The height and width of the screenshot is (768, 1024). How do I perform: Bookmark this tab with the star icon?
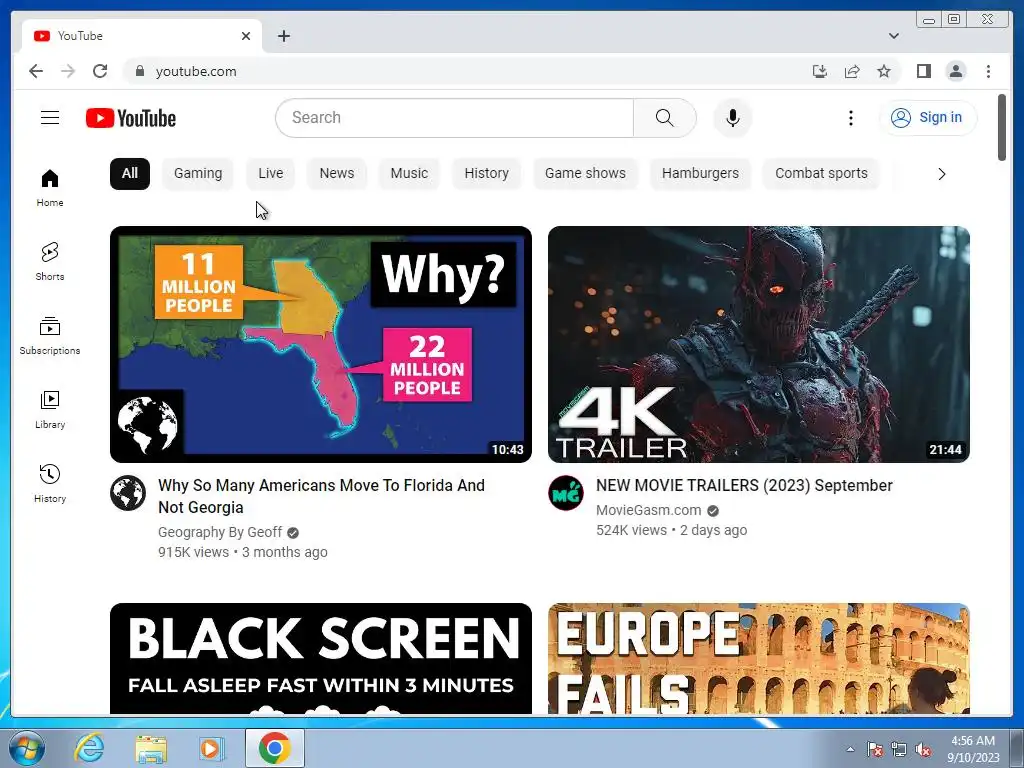pos(884,71)
